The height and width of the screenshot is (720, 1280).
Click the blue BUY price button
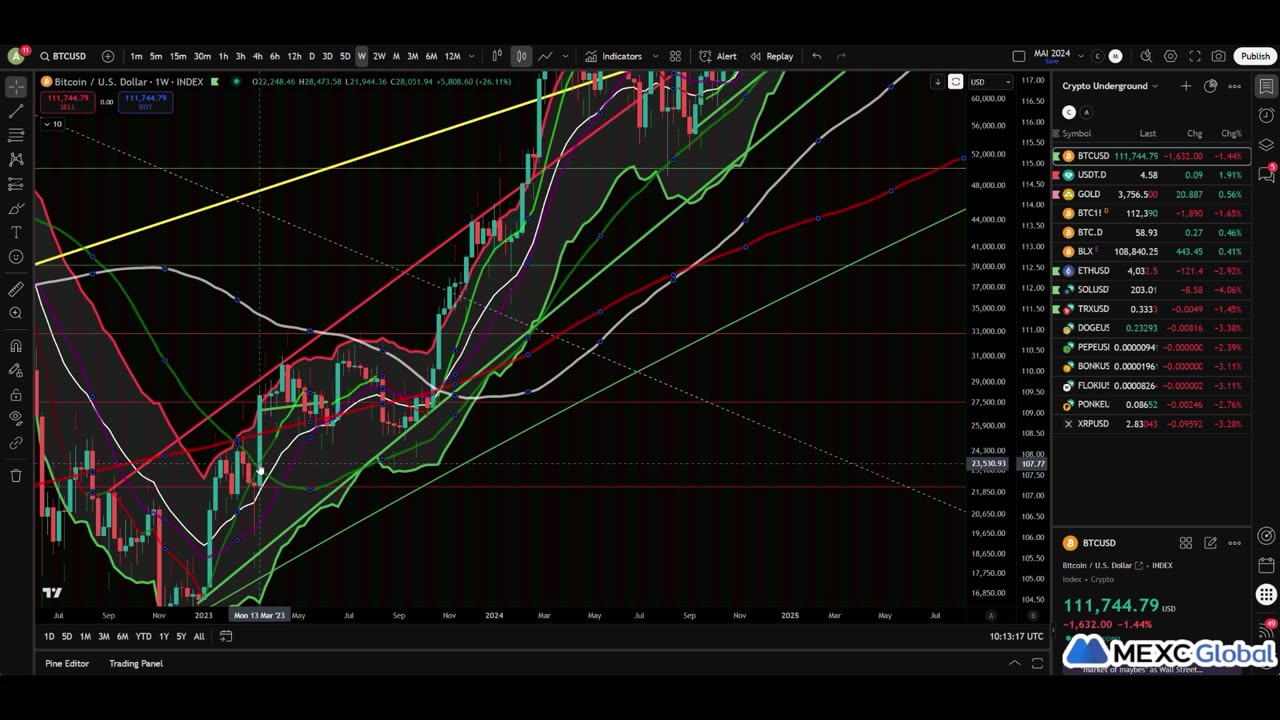146,102
